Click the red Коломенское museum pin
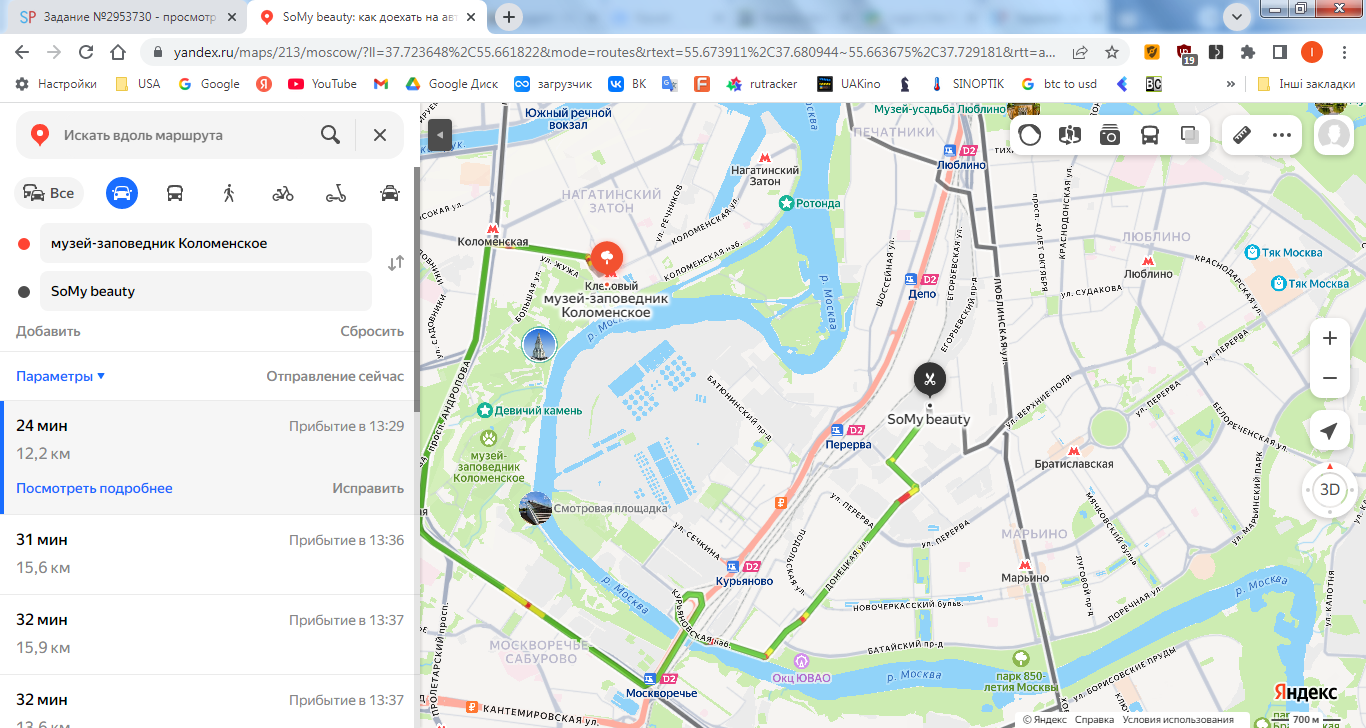 606,260
